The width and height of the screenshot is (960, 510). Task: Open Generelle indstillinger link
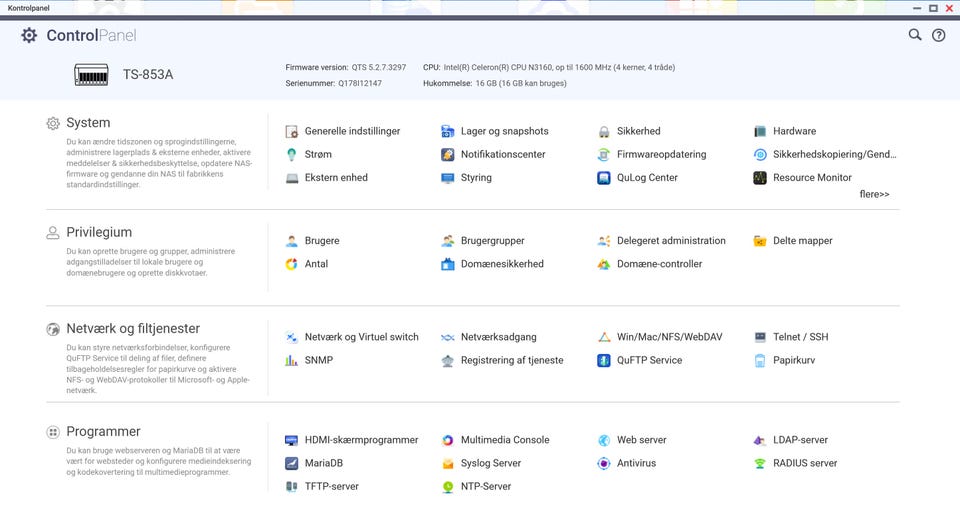[x=352, y=131]
